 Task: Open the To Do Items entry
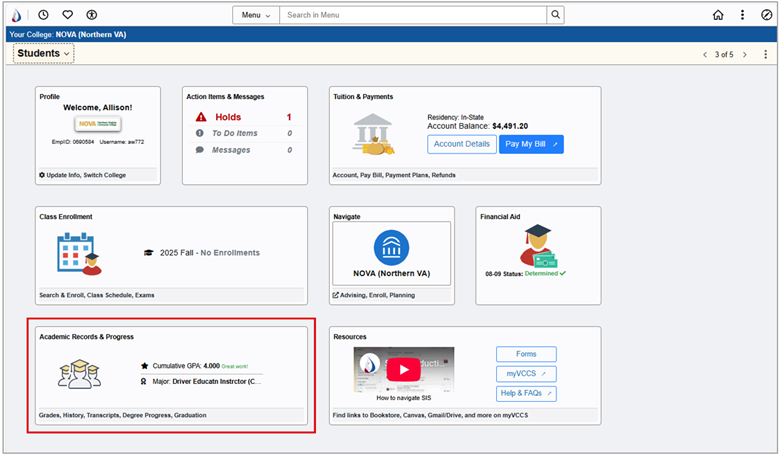234,133
